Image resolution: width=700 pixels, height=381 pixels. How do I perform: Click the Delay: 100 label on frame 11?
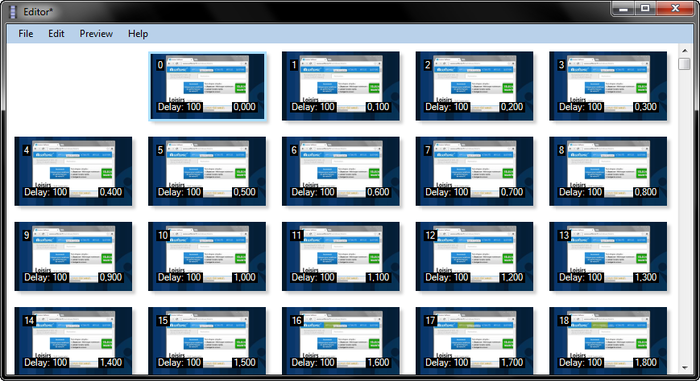[313, 277]
